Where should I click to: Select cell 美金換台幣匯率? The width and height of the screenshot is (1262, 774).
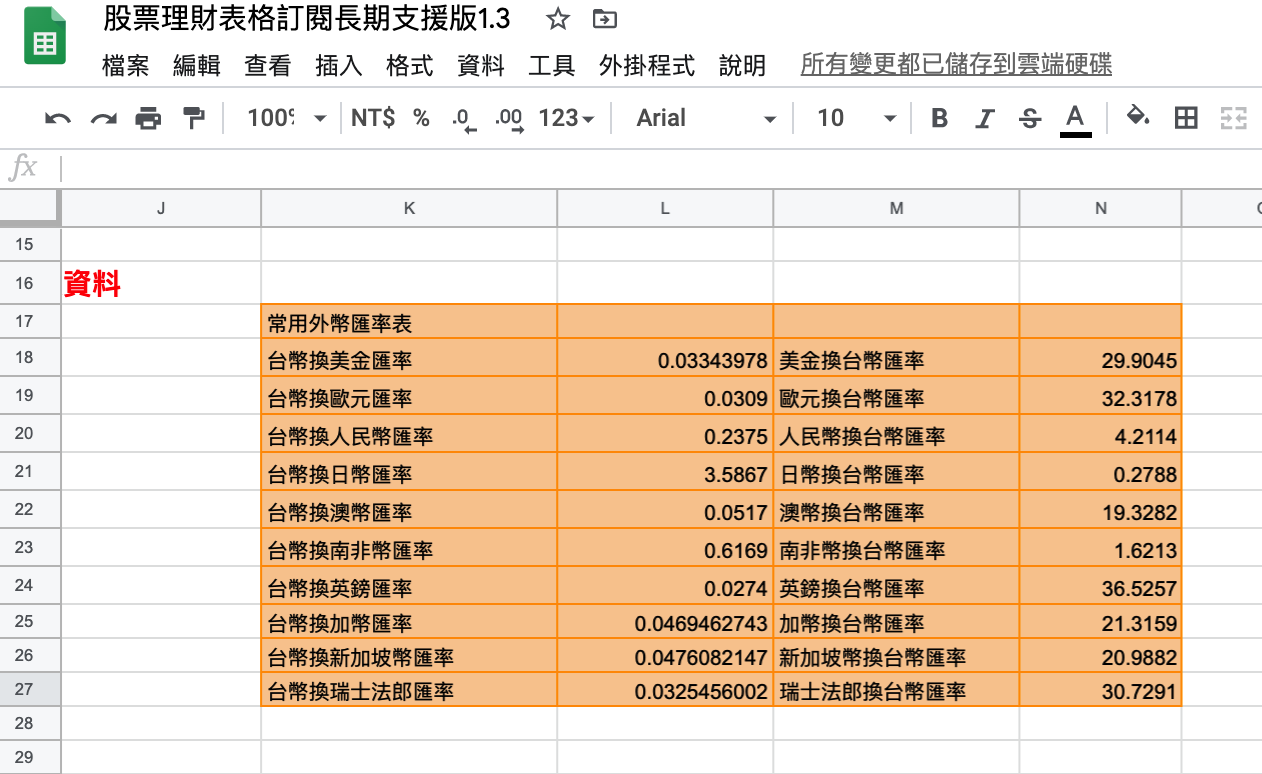tap(896, 358)
